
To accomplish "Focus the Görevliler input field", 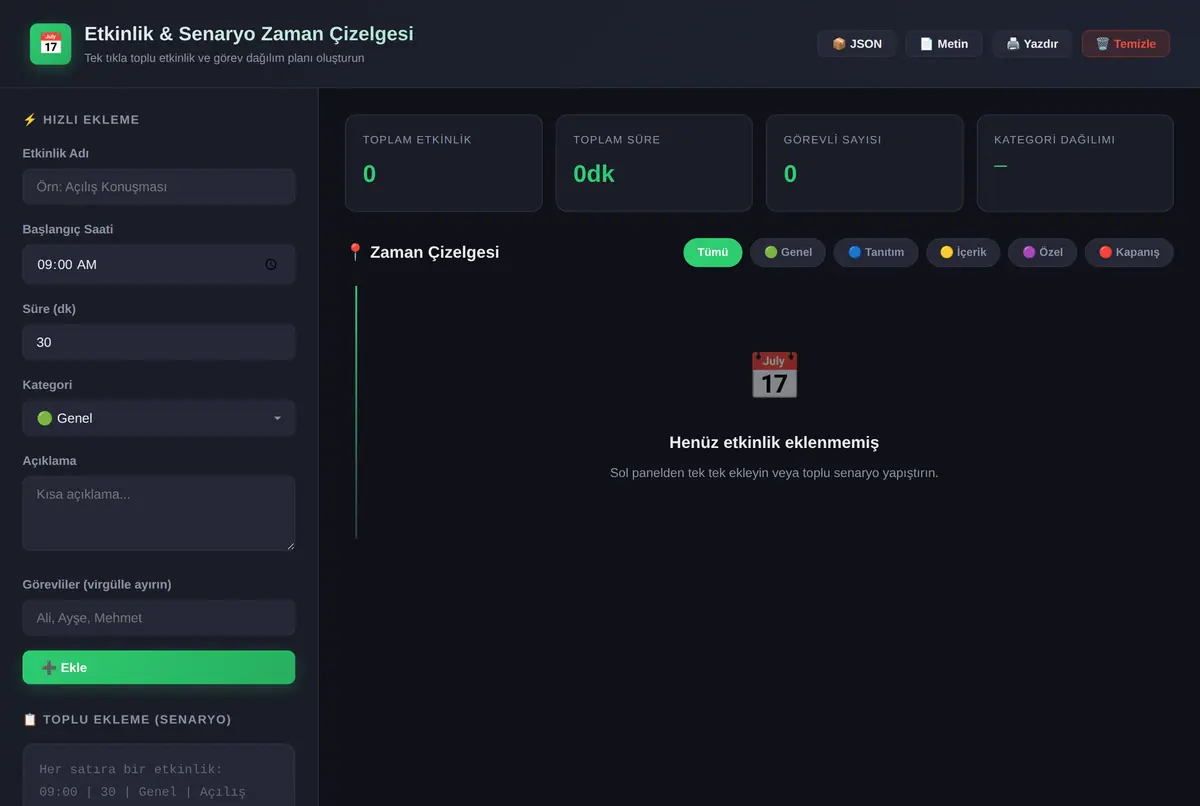I will [159, 618].
